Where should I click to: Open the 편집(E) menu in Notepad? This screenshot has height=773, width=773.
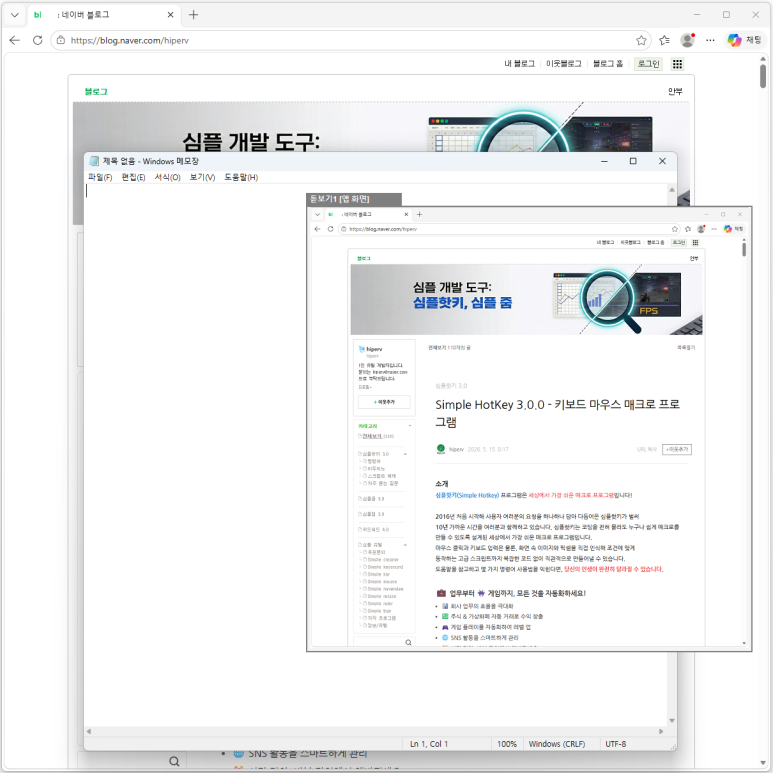(x=133, y=177)
